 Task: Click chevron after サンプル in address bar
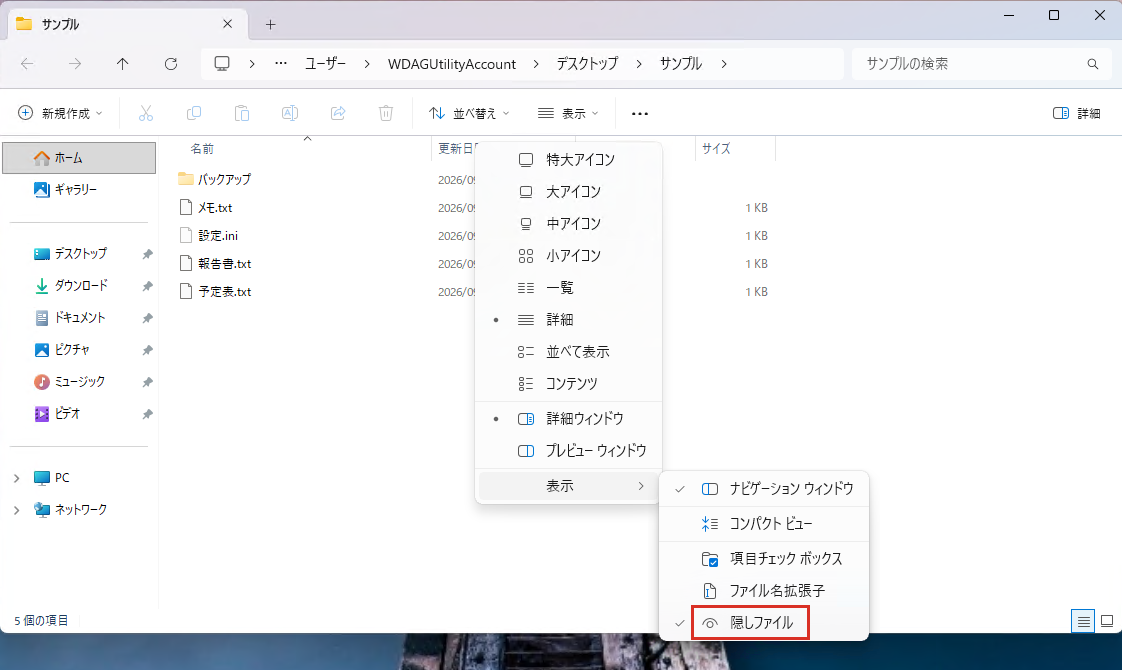click(x=724, y=64)
